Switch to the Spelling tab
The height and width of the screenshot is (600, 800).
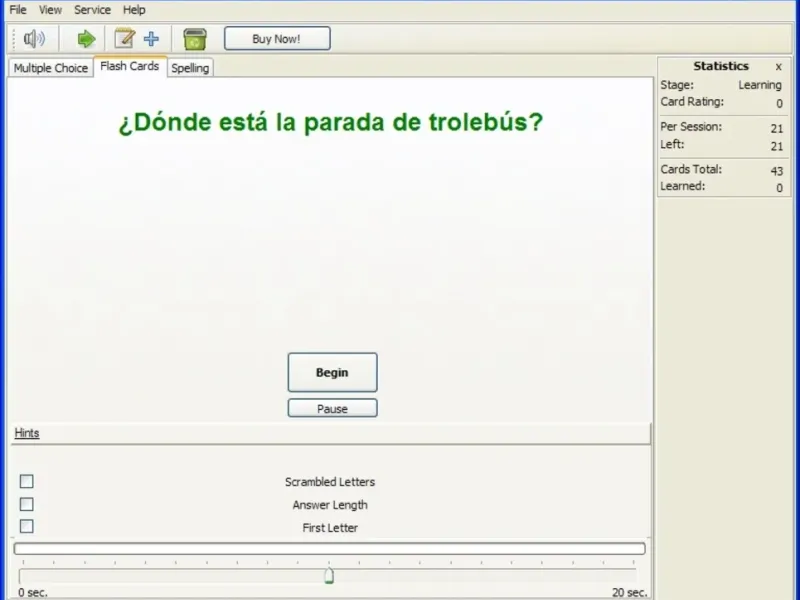pos(190,68)
